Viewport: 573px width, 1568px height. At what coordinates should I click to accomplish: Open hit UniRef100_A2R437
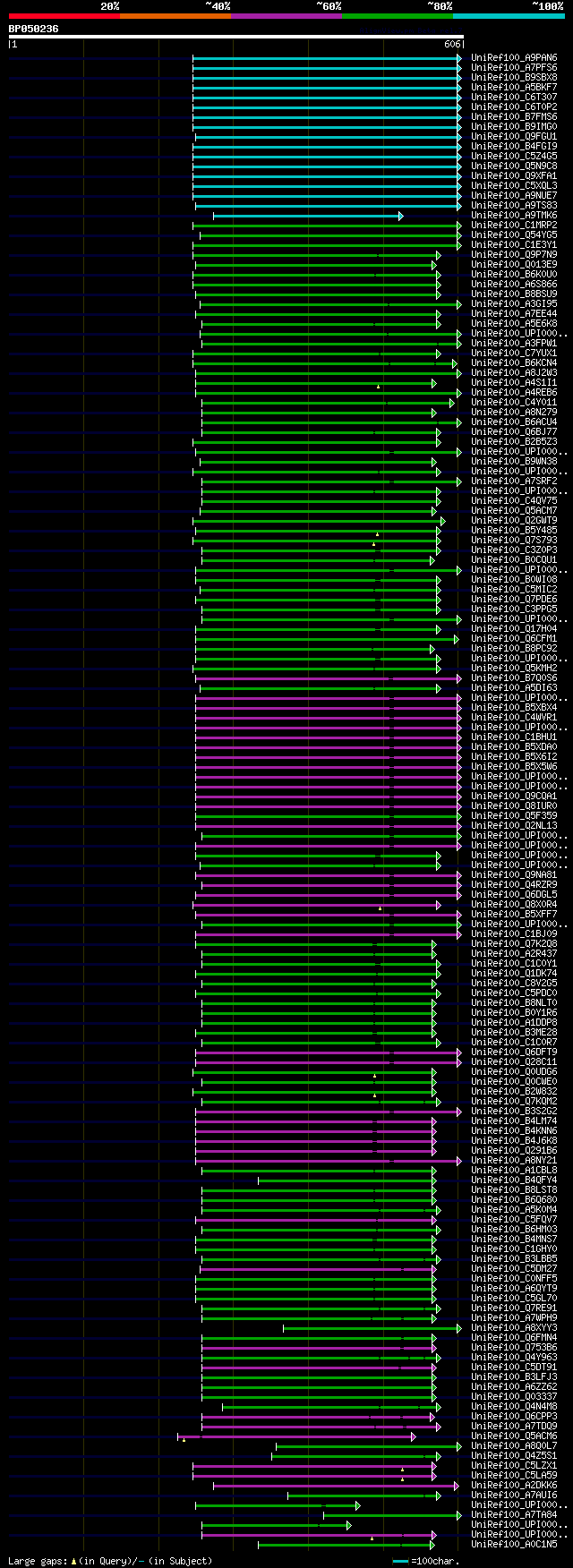tap(514, 953)
